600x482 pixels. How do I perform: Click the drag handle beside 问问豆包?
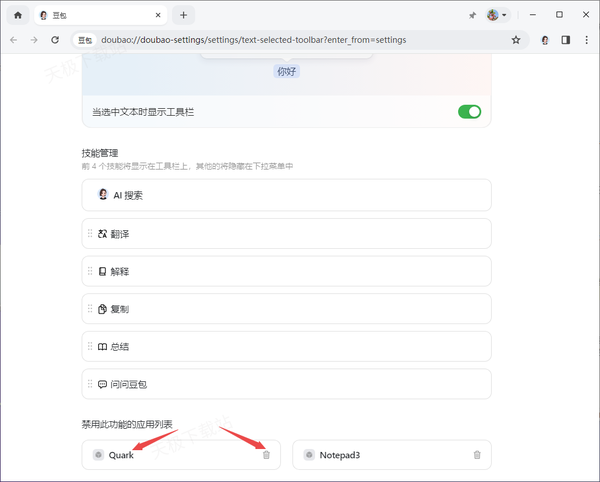(x=90, y=384)
